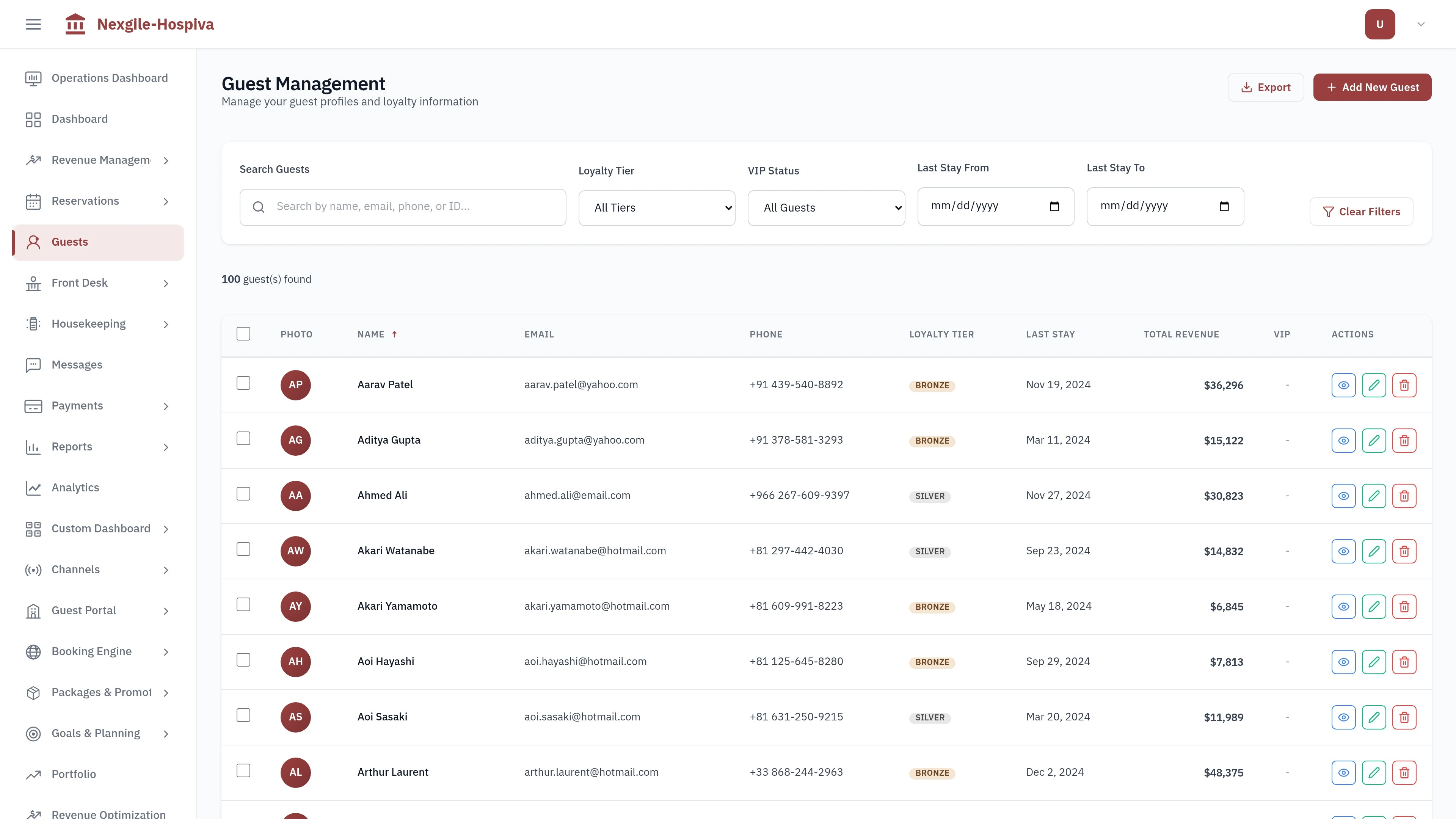Open the Operations Dashboard sidebar icon
Screen dimensions: 1456x819
coord(33,78)
